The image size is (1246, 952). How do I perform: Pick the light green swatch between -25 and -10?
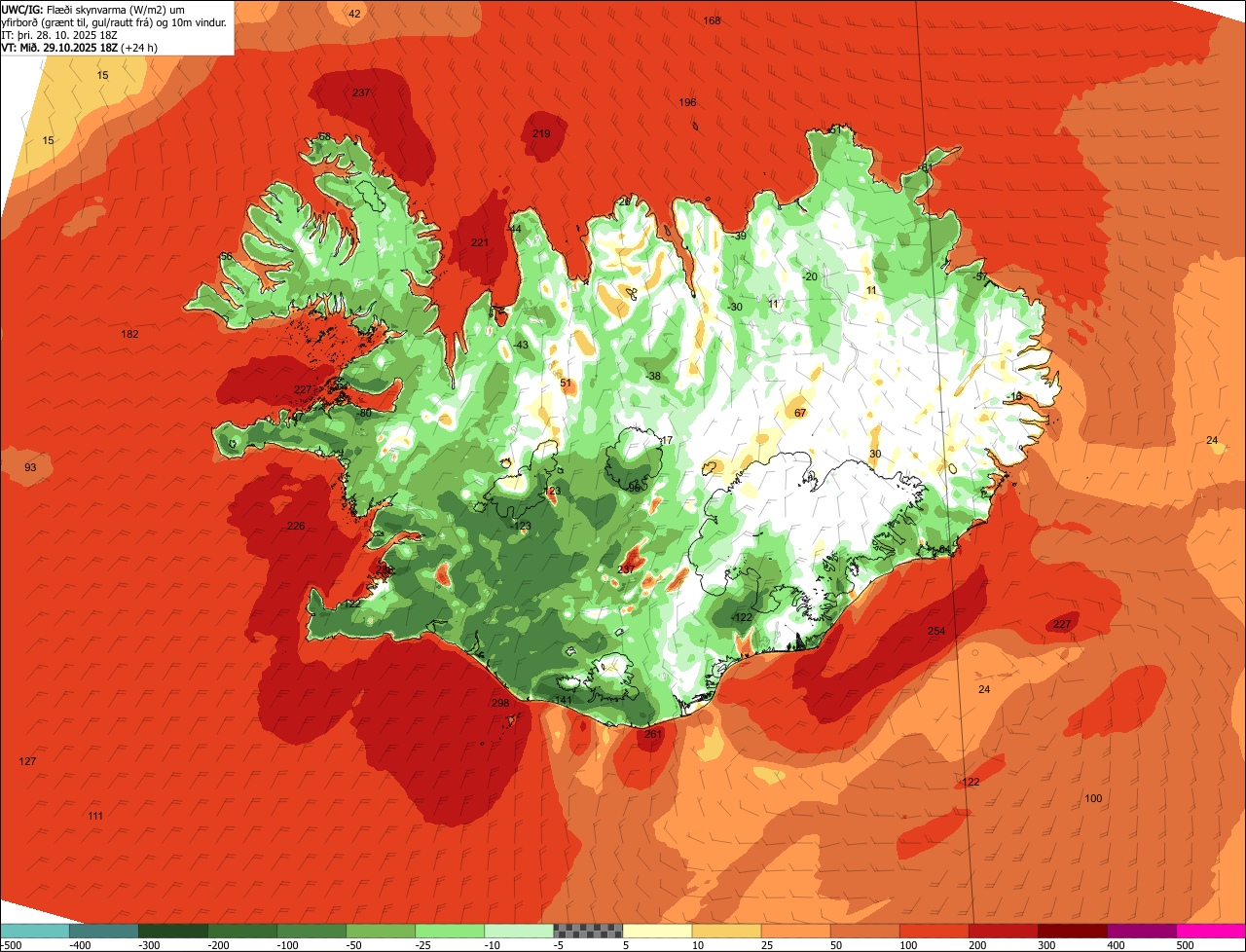[450, 931]
